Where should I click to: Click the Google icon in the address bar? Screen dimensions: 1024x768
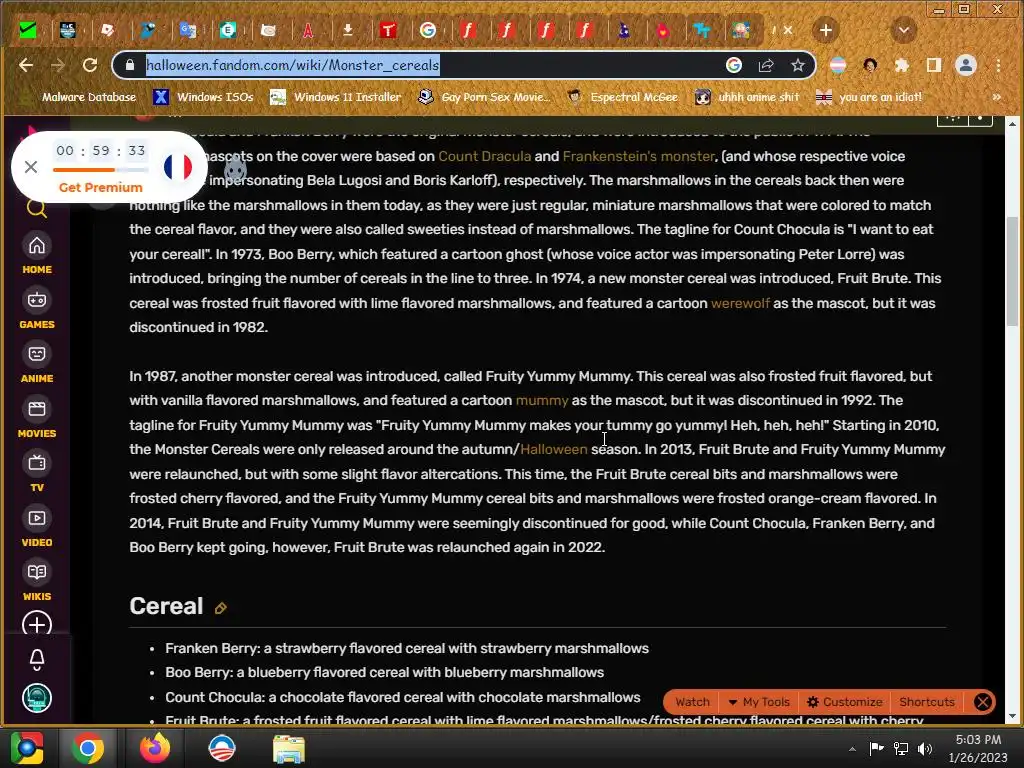[734, 65]
